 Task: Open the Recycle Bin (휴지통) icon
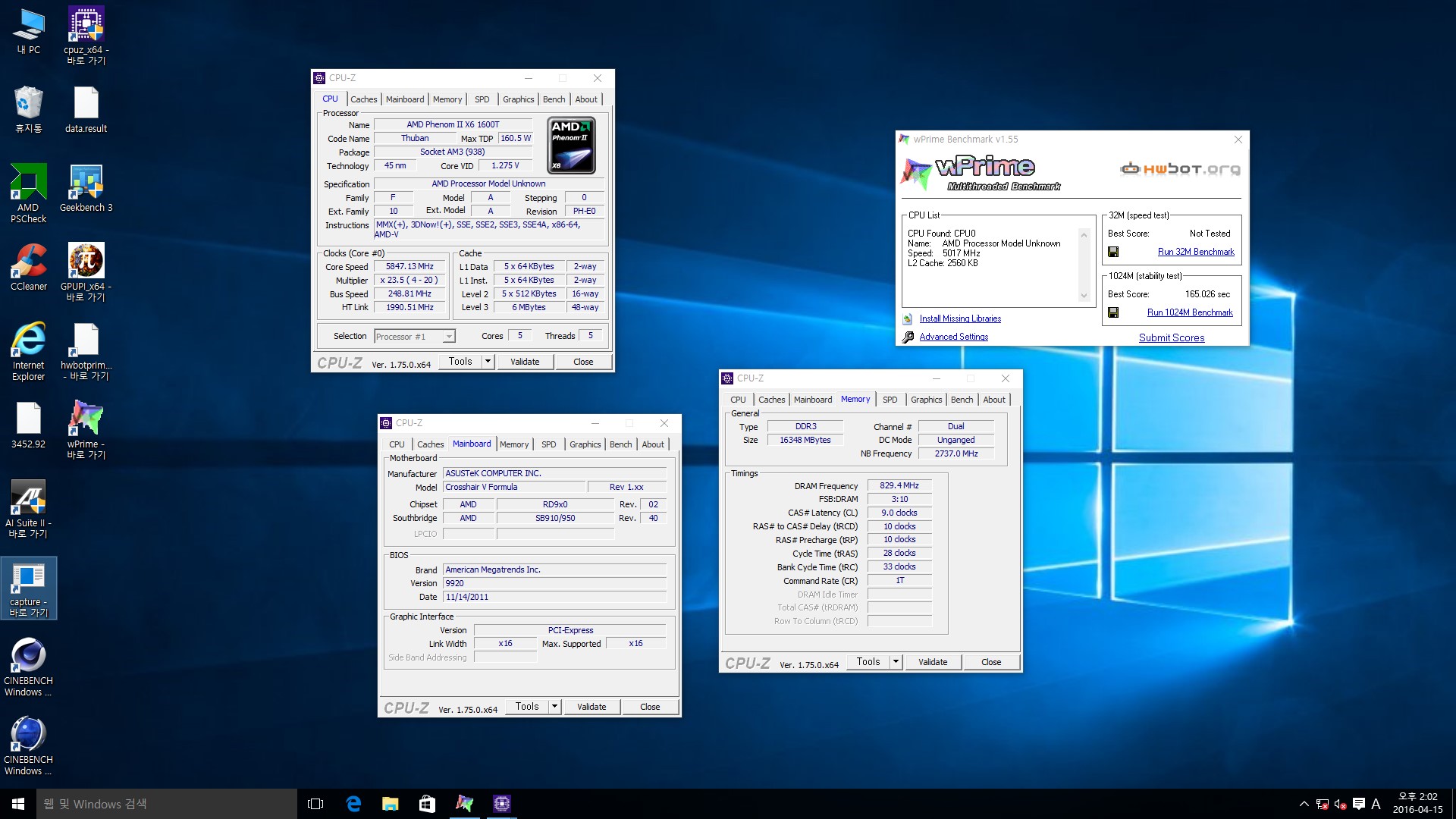click(29, 109)
